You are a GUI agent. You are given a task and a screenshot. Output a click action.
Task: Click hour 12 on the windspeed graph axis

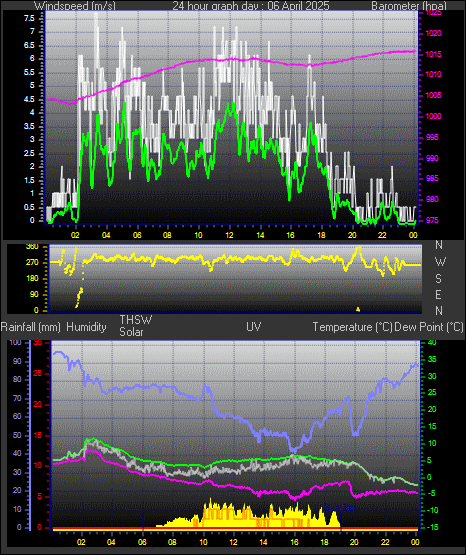230,235
